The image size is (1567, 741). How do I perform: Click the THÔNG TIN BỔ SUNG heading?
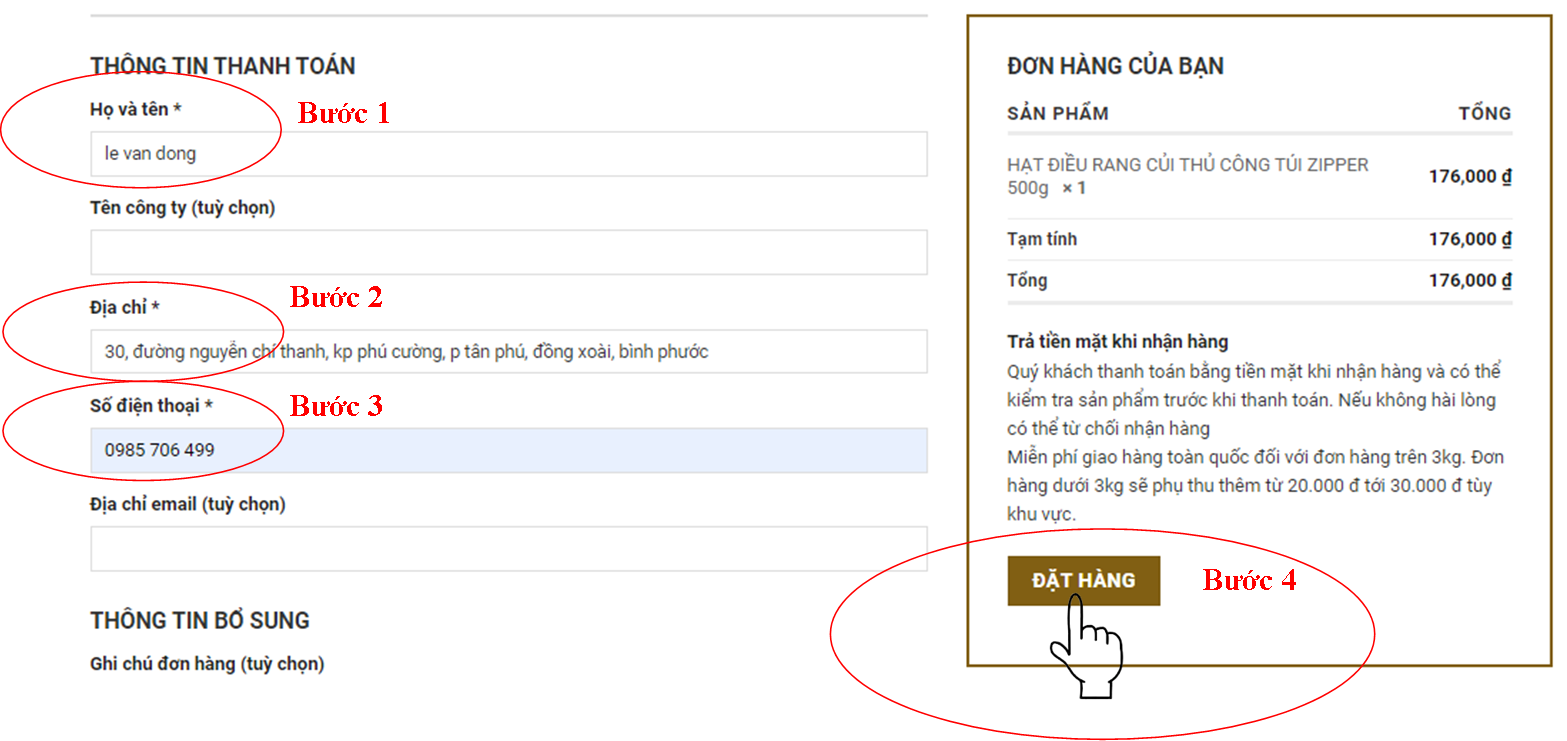pos(199,620)
